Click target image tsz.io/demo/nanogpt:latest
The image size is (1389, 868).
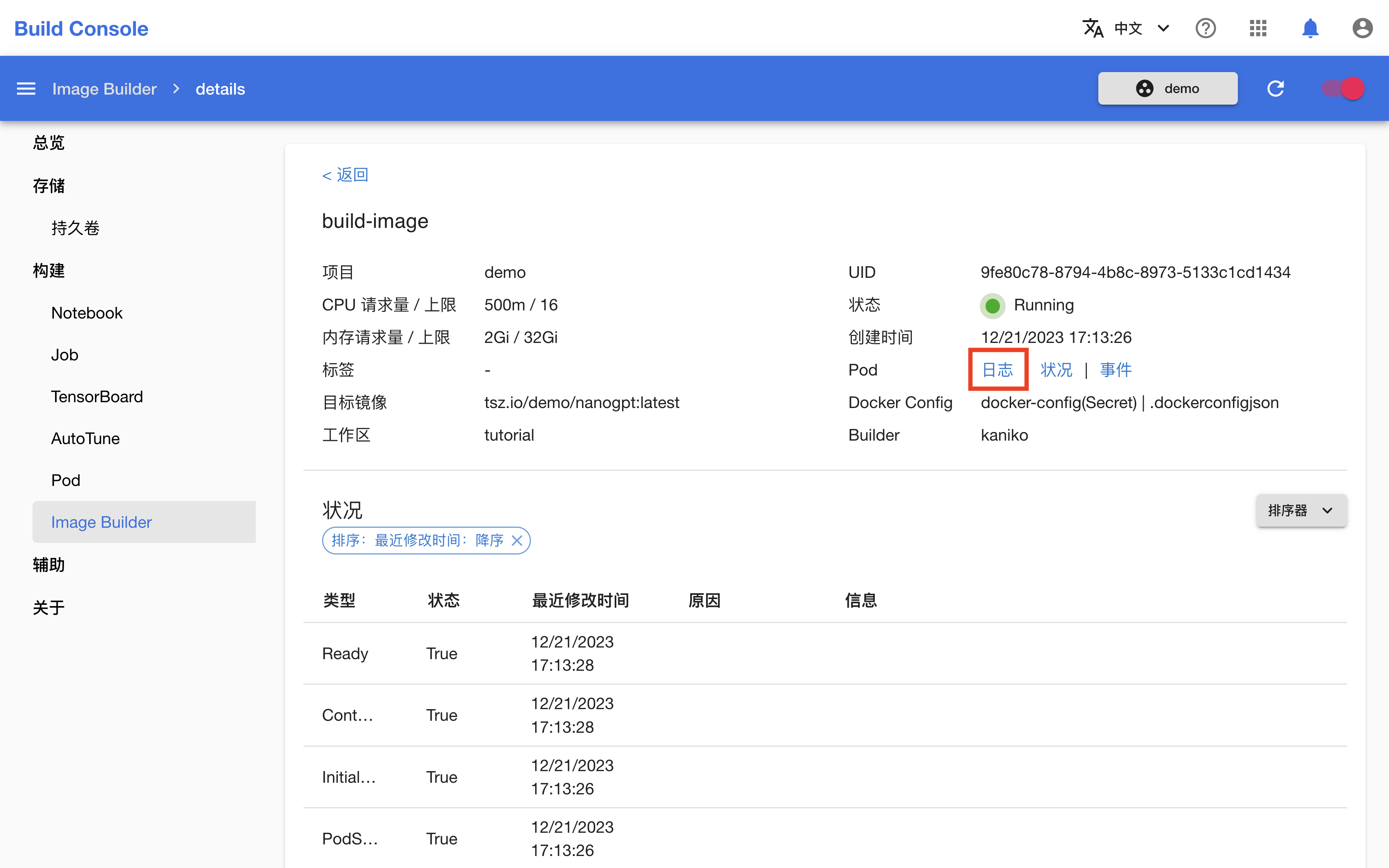pos(581,403)
